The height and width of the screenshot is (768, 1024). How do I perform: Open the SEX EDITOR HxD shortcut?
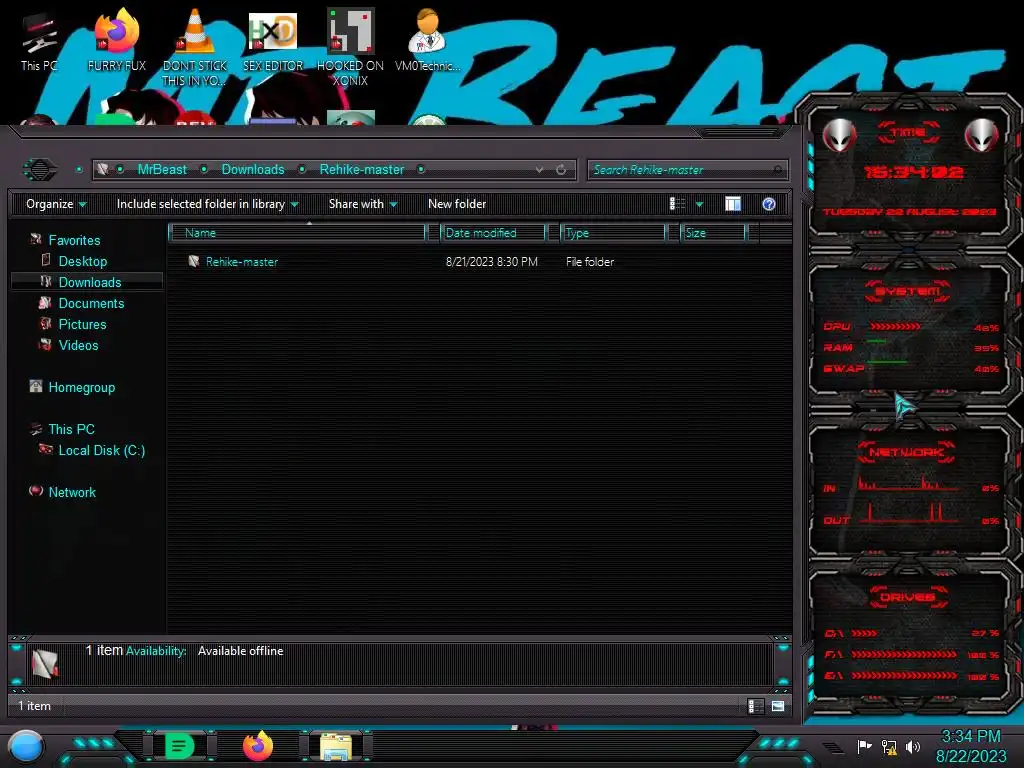pos(273,41)
